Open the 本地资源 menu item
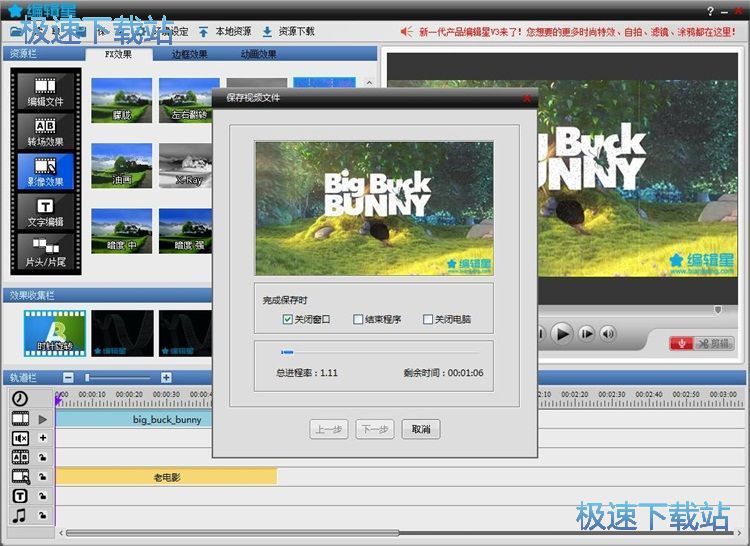Screen dimensions: 750x546 click(233, 32)
